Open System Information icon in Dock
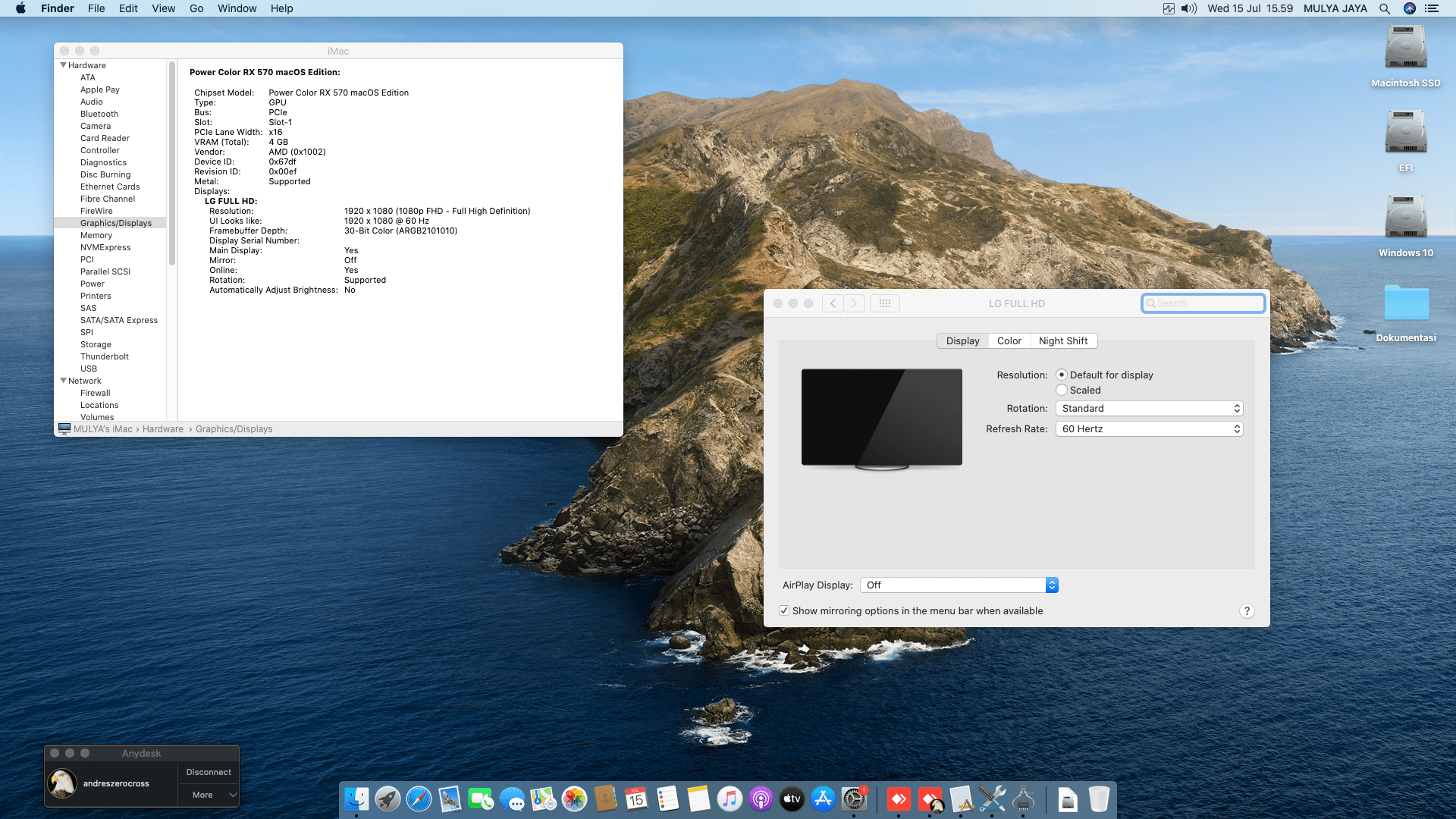This screenshot has width=1456, height=819. (x=1023, y=799)
